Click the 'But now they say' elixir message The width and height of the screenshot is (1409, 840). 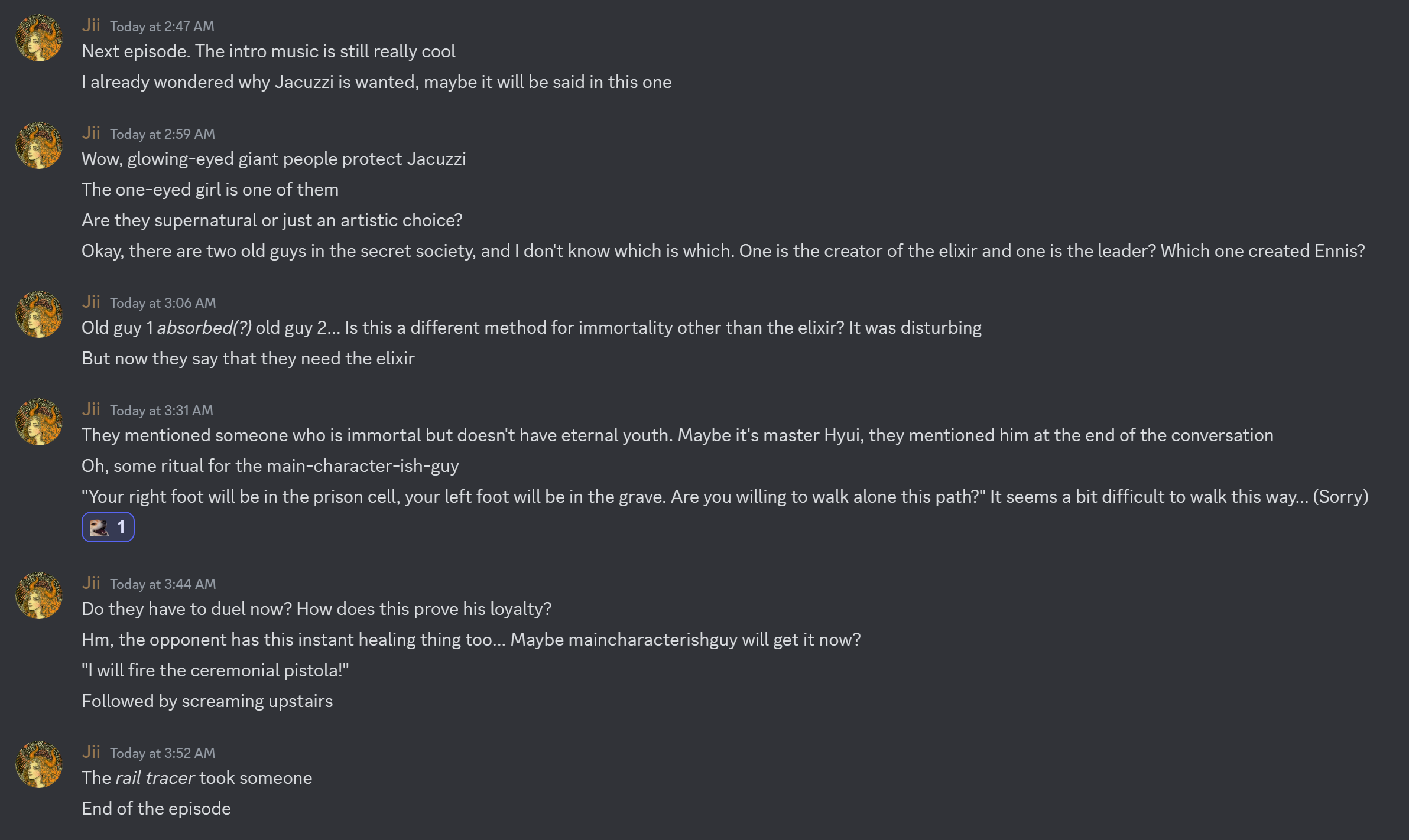click(248, 359)
